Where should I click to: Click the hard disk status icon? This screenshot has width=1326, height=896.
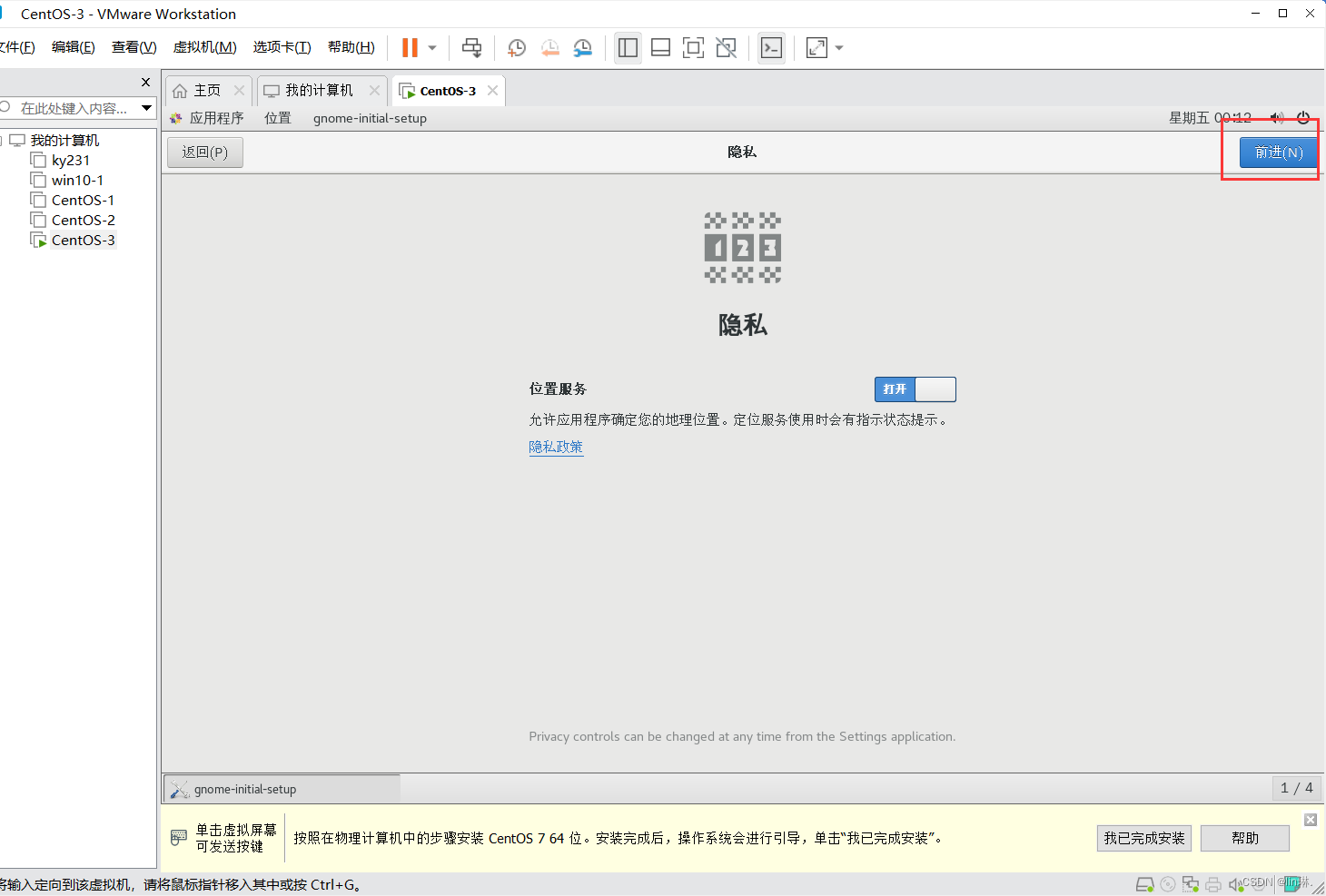pyautogui.click(x=1145, y=884)
